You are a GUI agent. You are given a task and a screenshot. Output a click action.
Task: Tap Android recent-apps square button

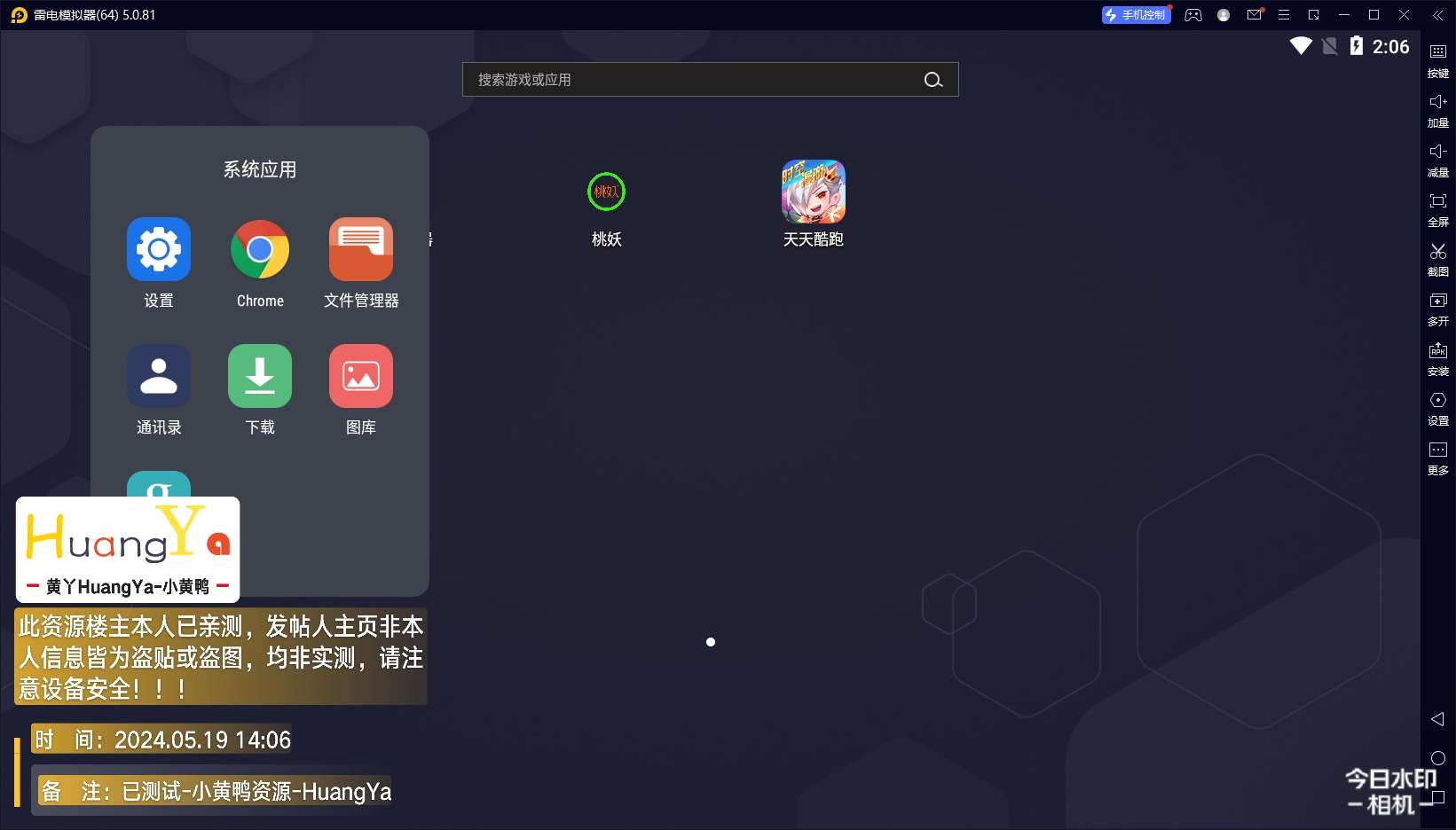[x=1438, y=797]
